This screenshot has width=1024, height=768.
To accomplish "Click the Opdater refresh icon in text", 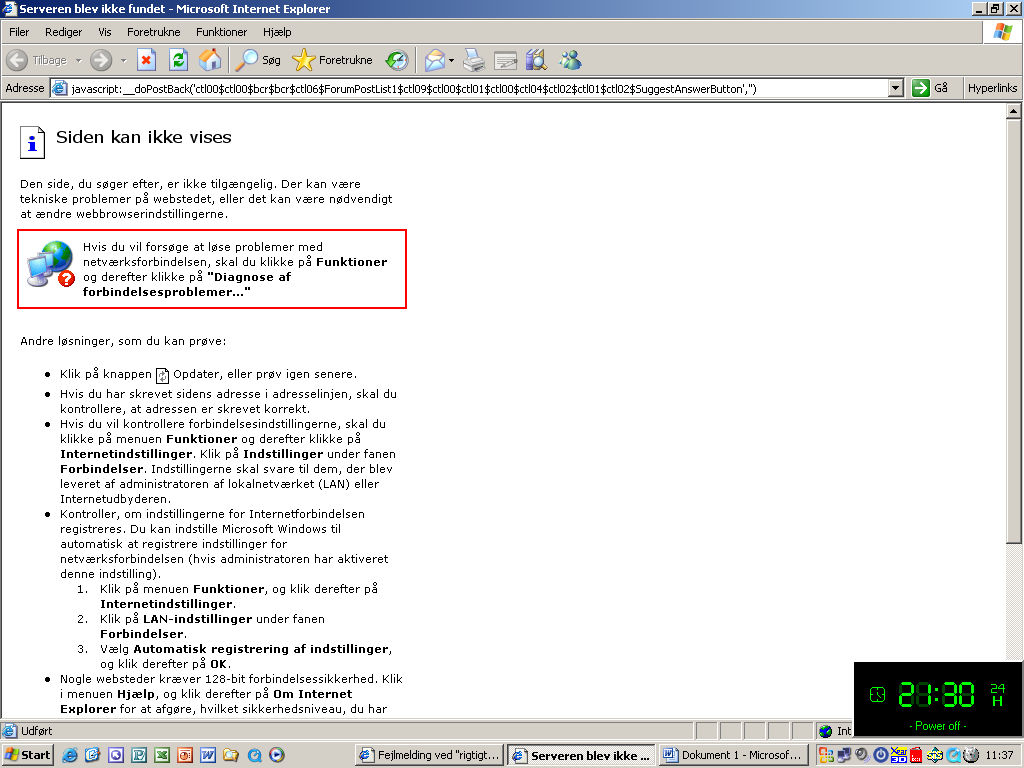I will point(162,376).
